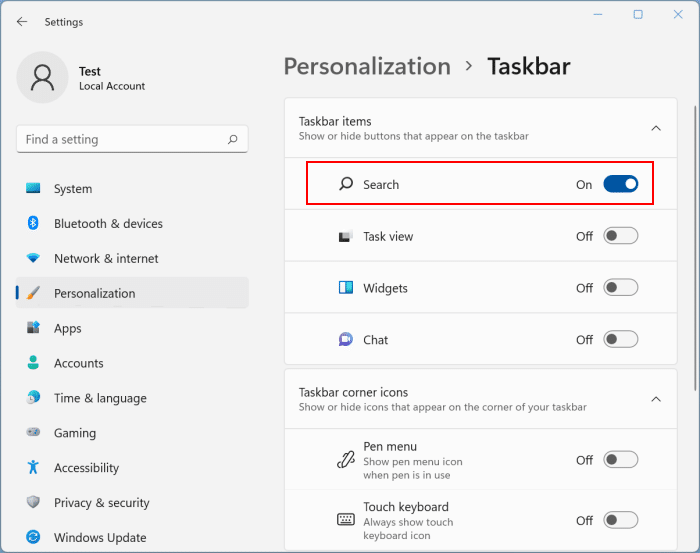Click the Settings window title text
Viewport: 700px width, 553px height.
click(x=64, y=22)
